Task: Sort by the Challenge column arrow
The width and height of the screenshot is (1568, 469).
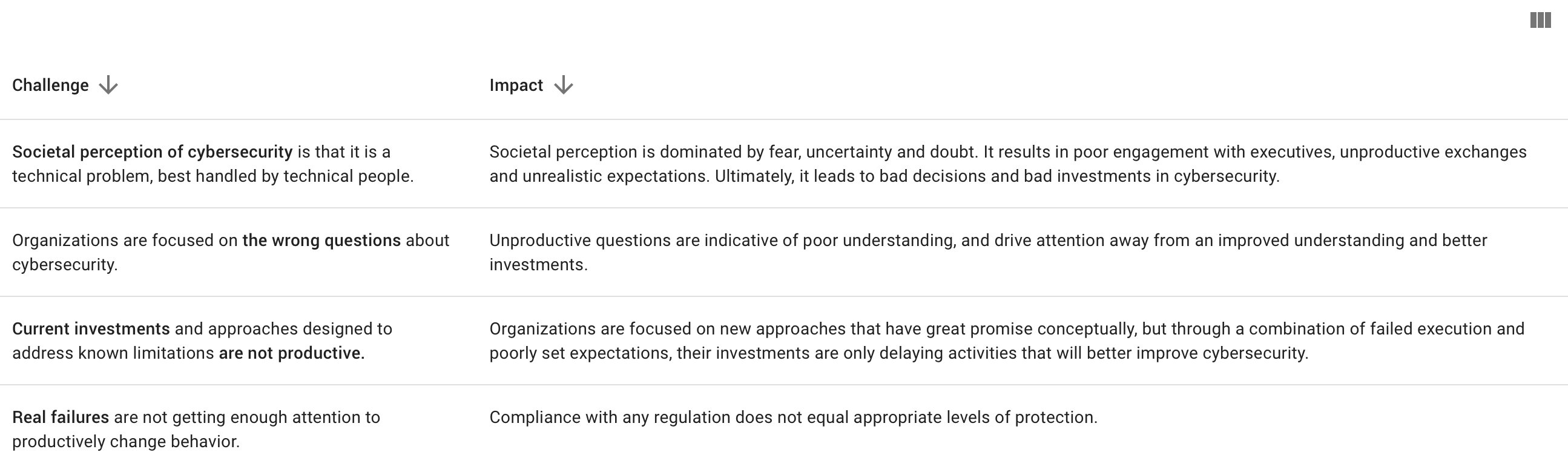Action: (108, 85)
